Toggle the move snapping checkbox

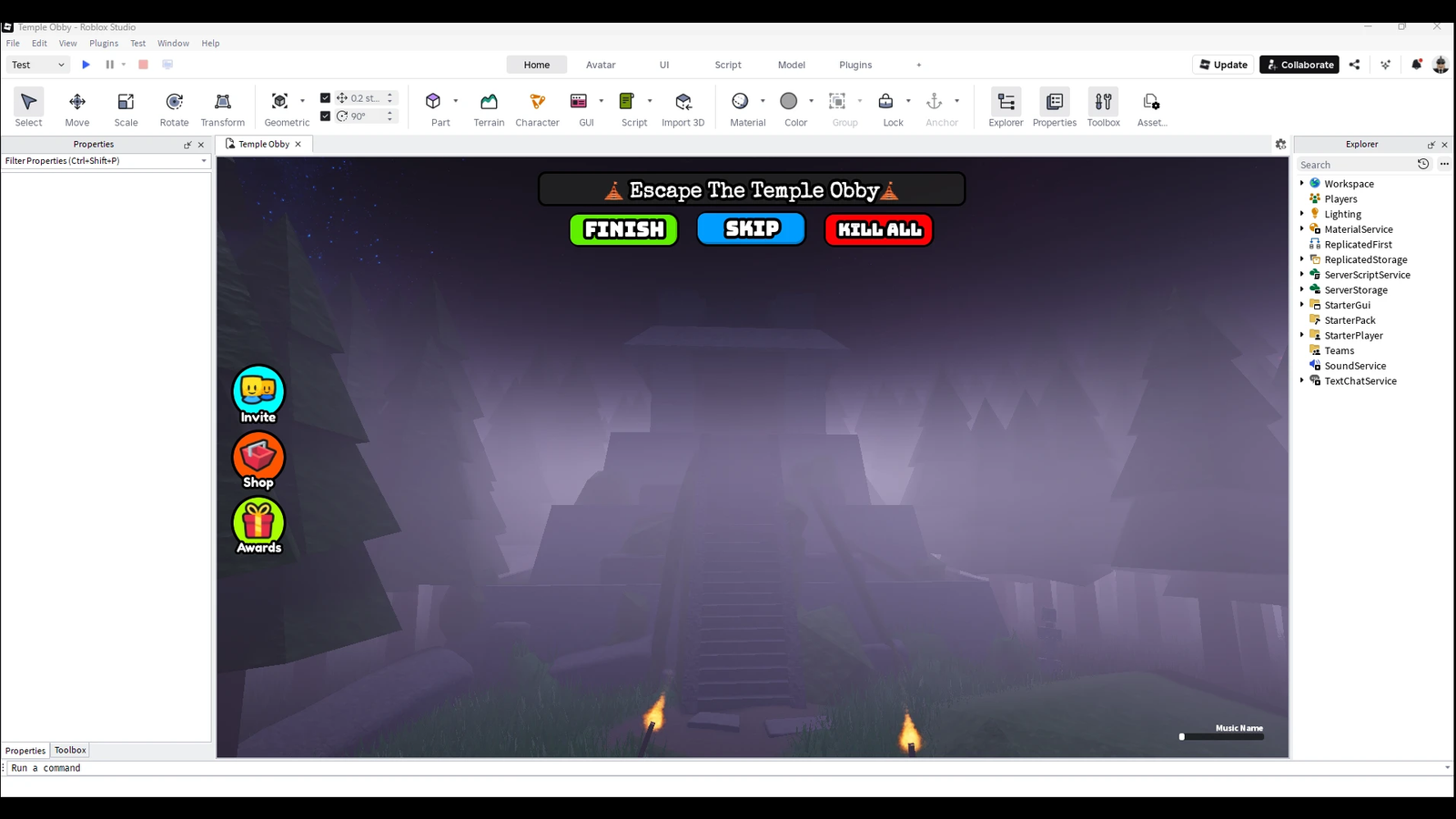[325, 98]
